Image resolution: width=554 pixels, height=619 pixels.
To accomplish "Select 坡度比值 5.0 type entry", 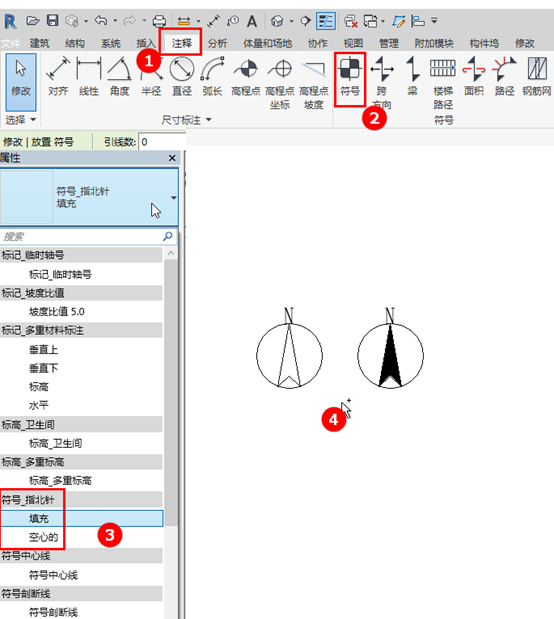I will click(81, 312).
